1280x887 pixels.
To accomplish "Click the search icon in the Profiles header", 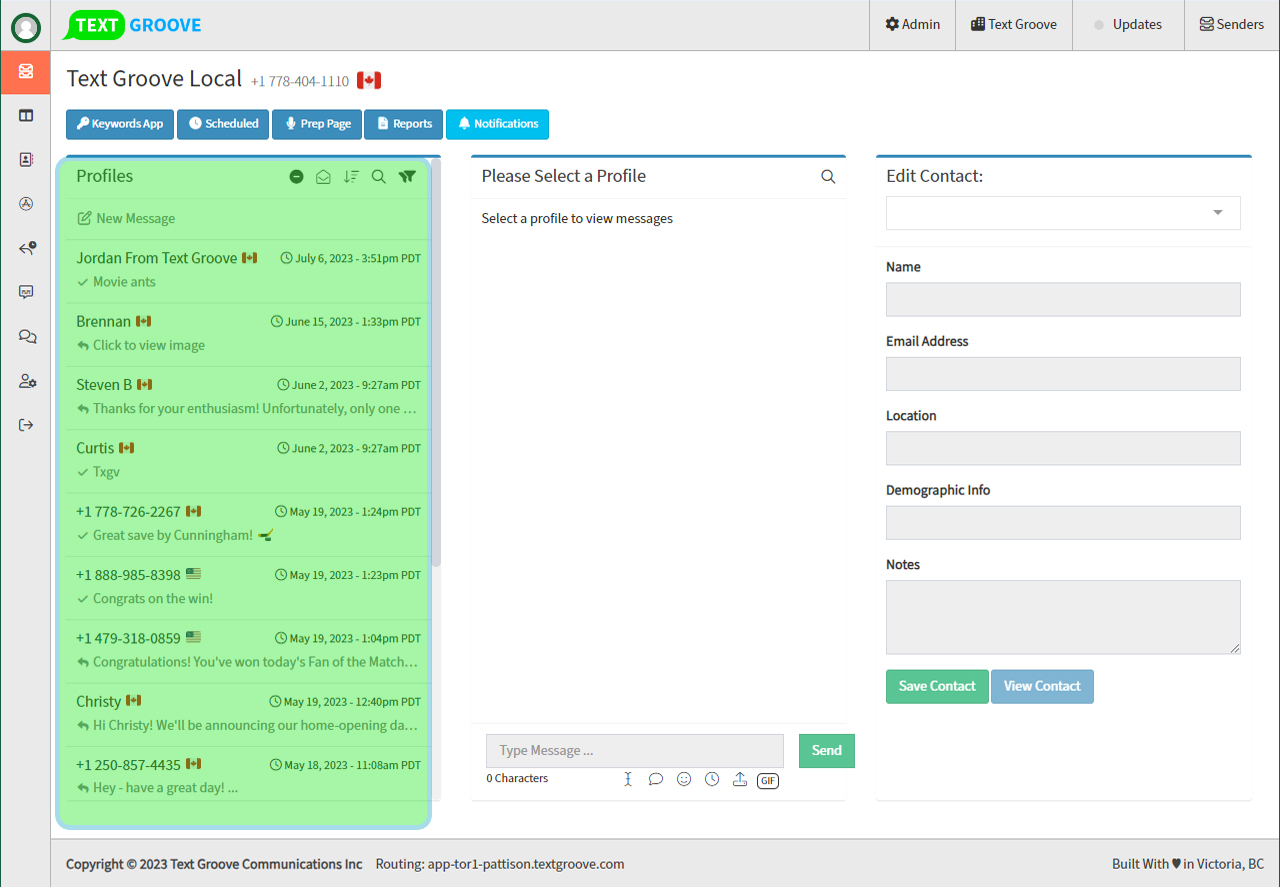I will (x=379, y=177).
